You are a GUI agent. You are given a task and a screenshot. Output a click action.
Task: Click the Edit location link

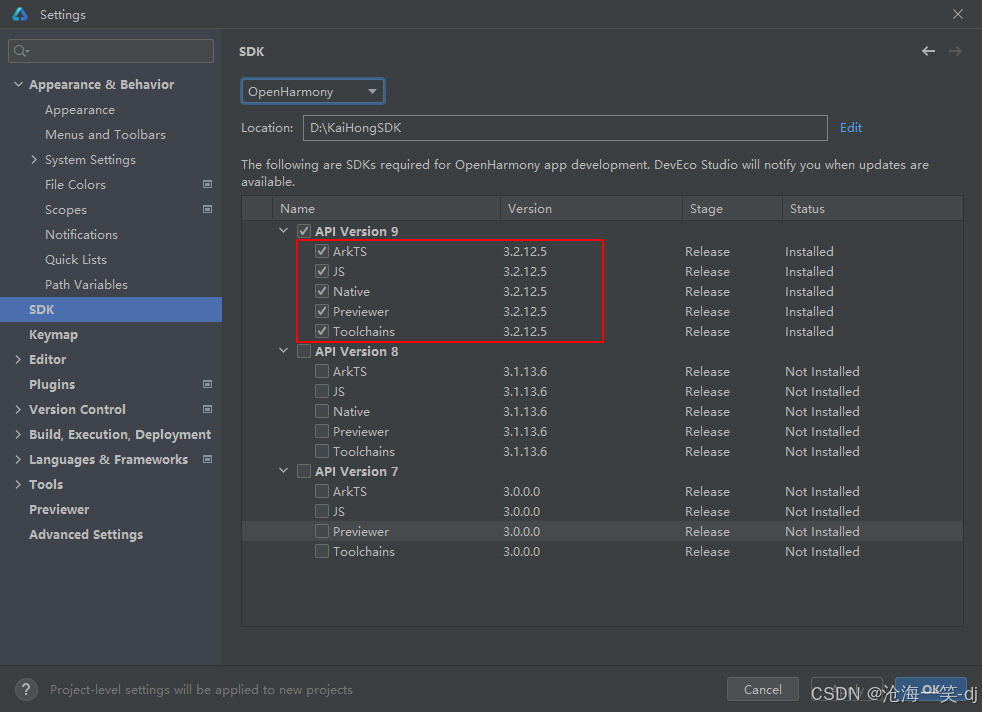(850, 128)
